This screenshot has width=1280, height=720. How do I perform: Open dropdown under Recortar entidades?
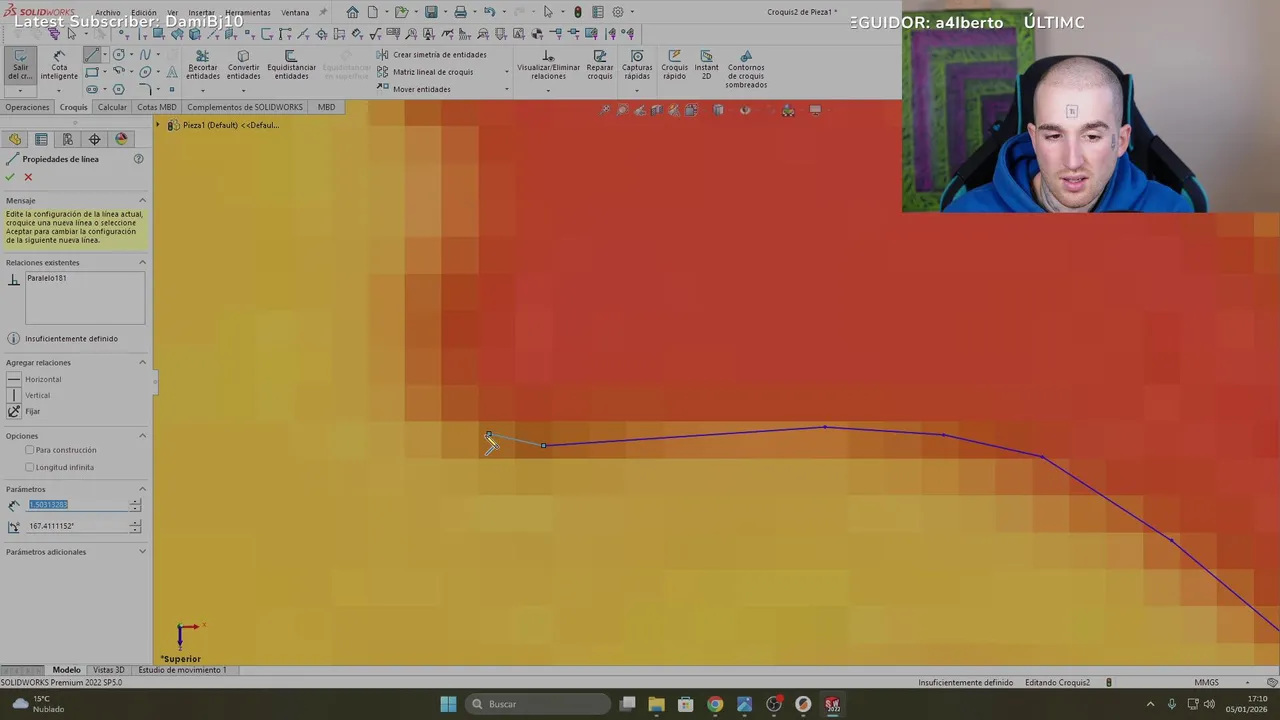(x=203, y=90)
